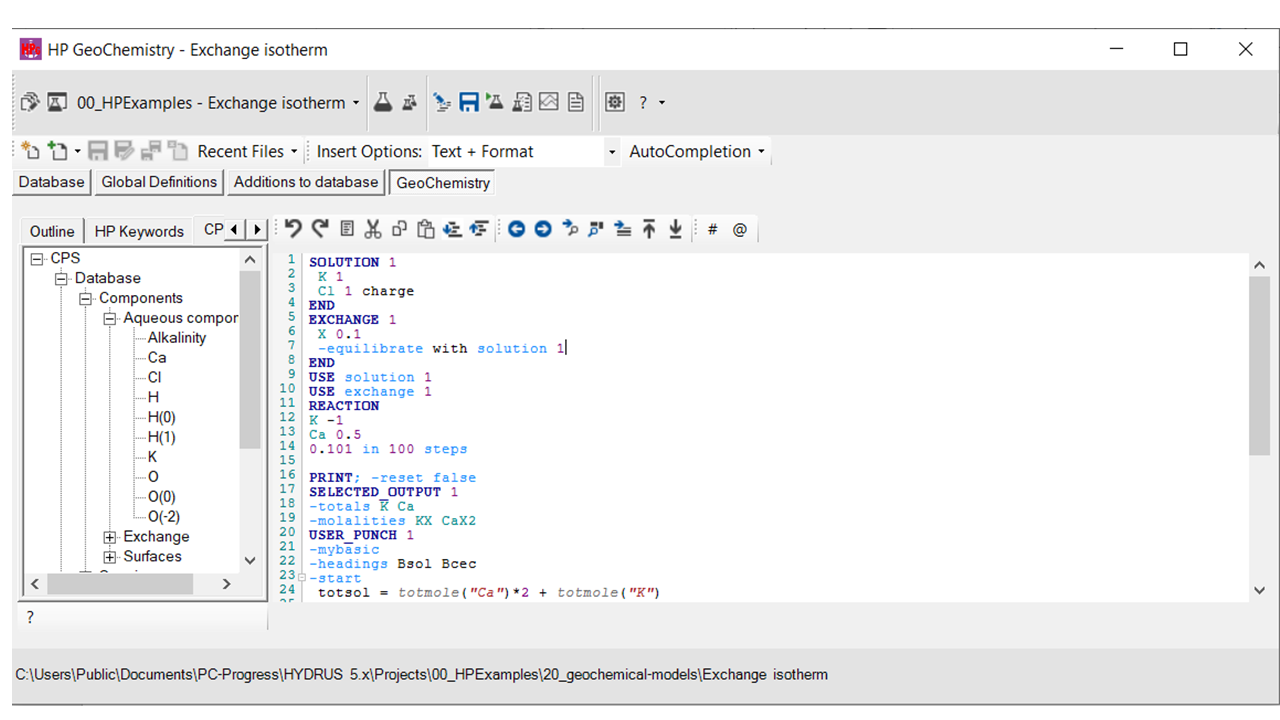Select the Ca component in the tree

tap(157, 358)
